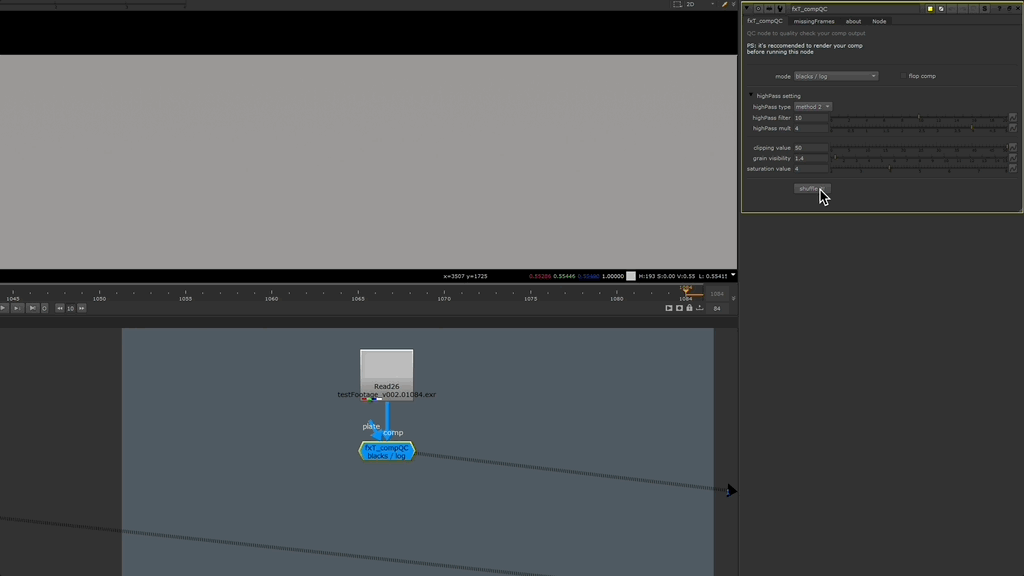Switch to the missingFrames tab
This screenshot has width=1024, height=576.
(814, 21)
